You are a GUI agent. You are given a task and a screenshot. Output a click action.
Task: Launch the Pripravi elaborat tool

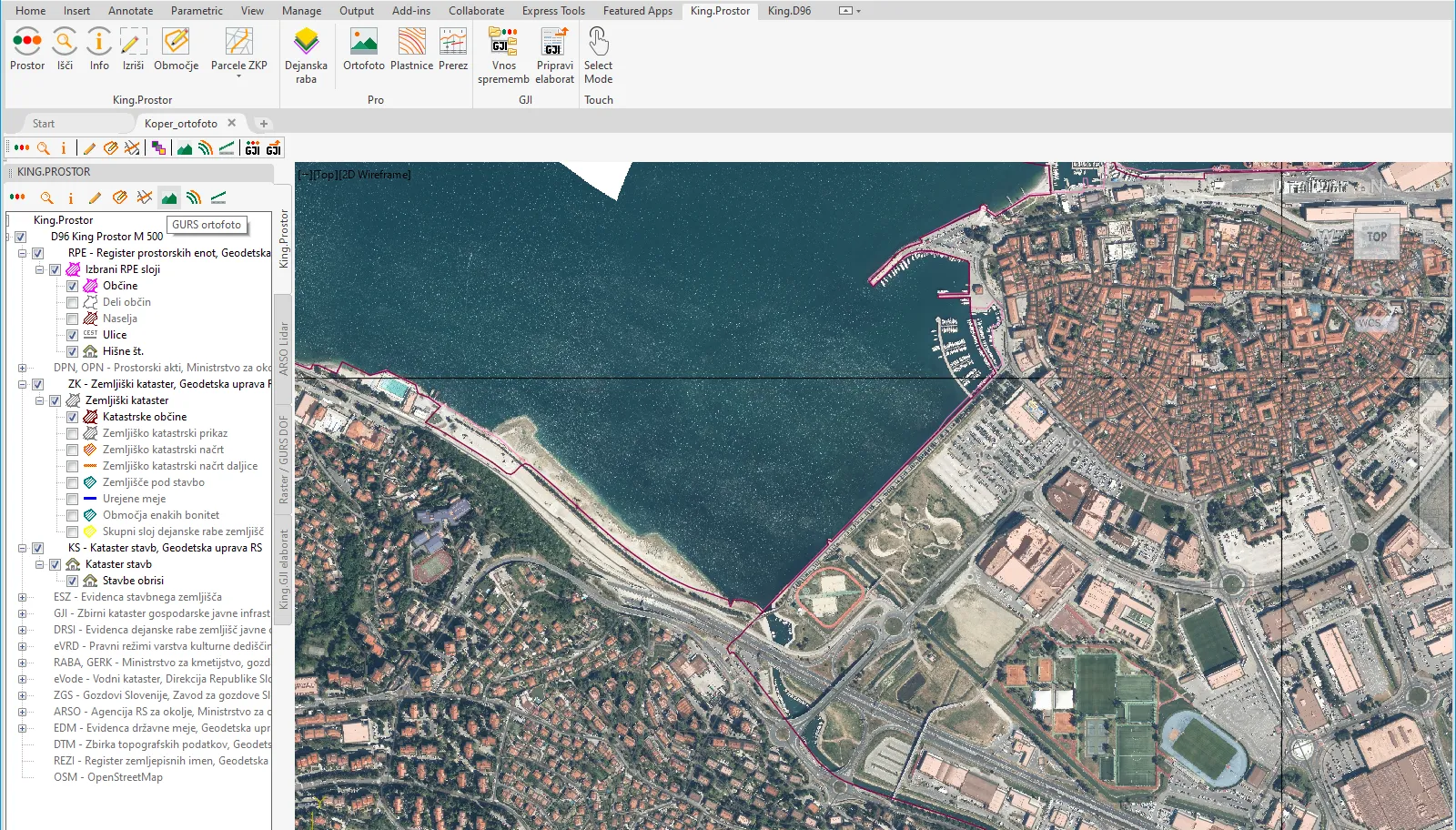click(554, 42)
